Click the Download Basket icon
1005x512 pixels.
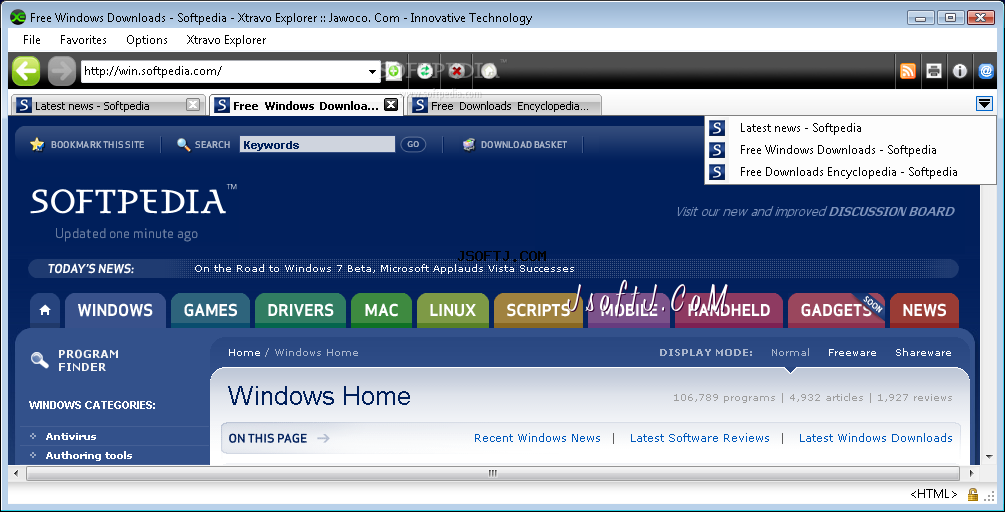(469, 144)
